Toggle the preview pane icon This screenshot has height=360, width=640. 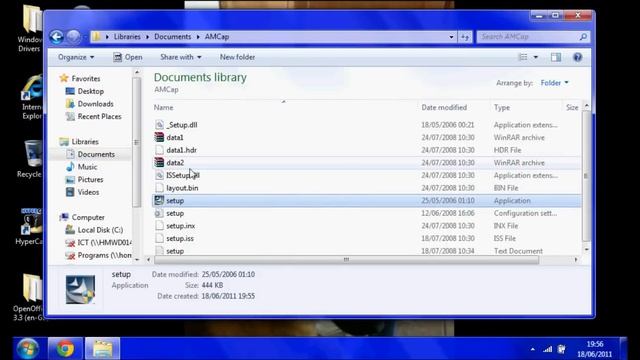tap(556, 57)
